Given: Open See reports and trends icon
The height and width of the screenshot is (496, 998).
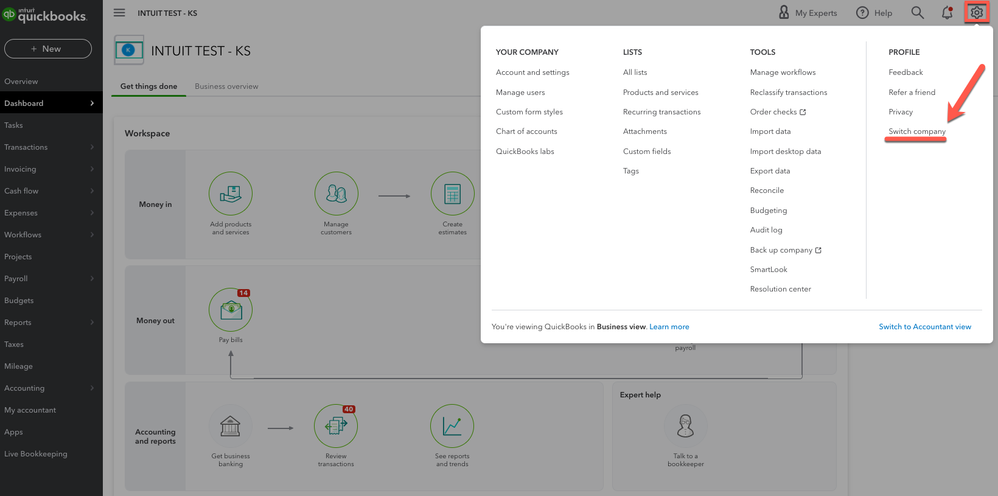Looking at the screenshot, I should point(453,425).
